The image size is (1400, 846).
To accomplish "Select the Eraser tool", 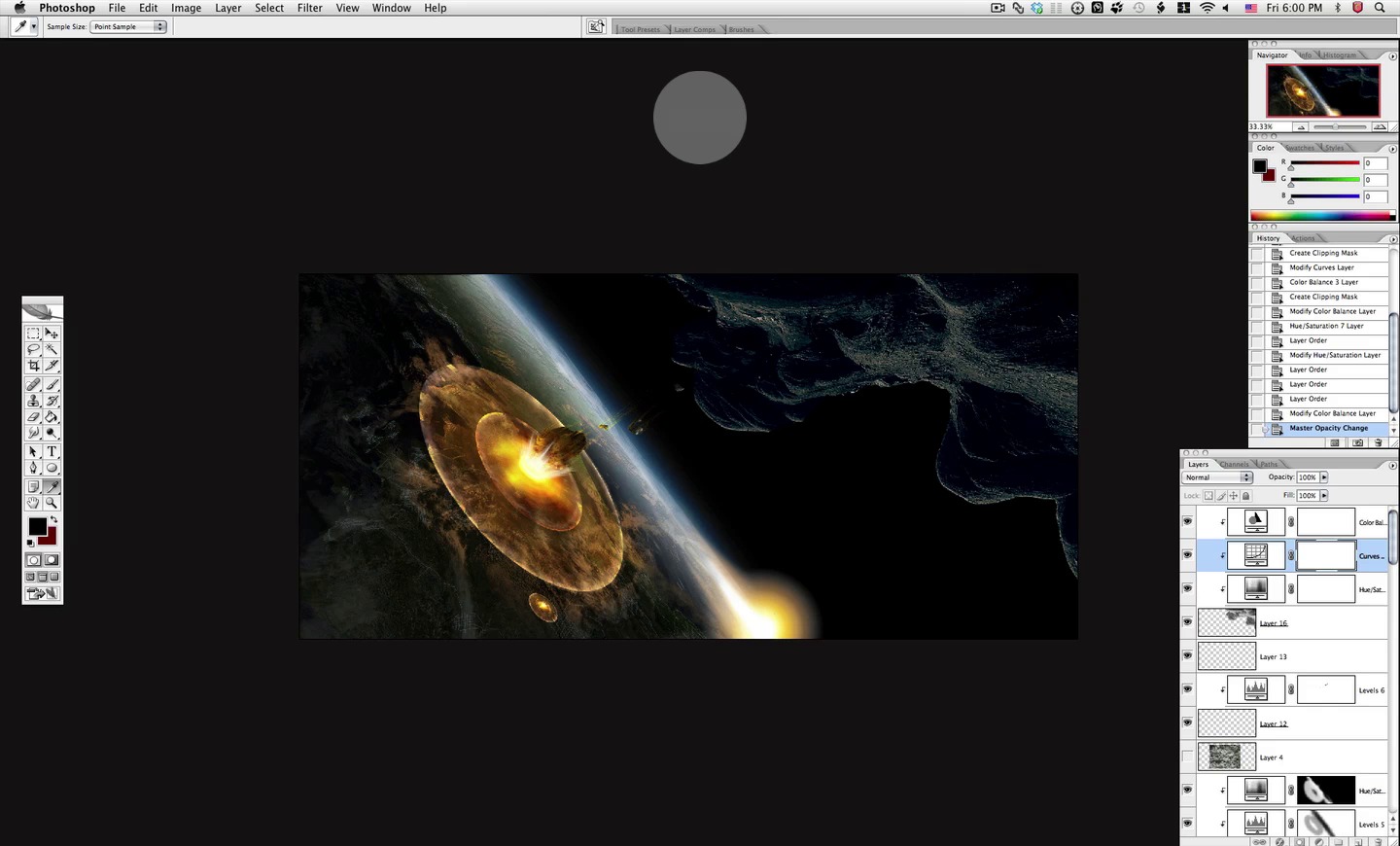I will click(33, 416).
